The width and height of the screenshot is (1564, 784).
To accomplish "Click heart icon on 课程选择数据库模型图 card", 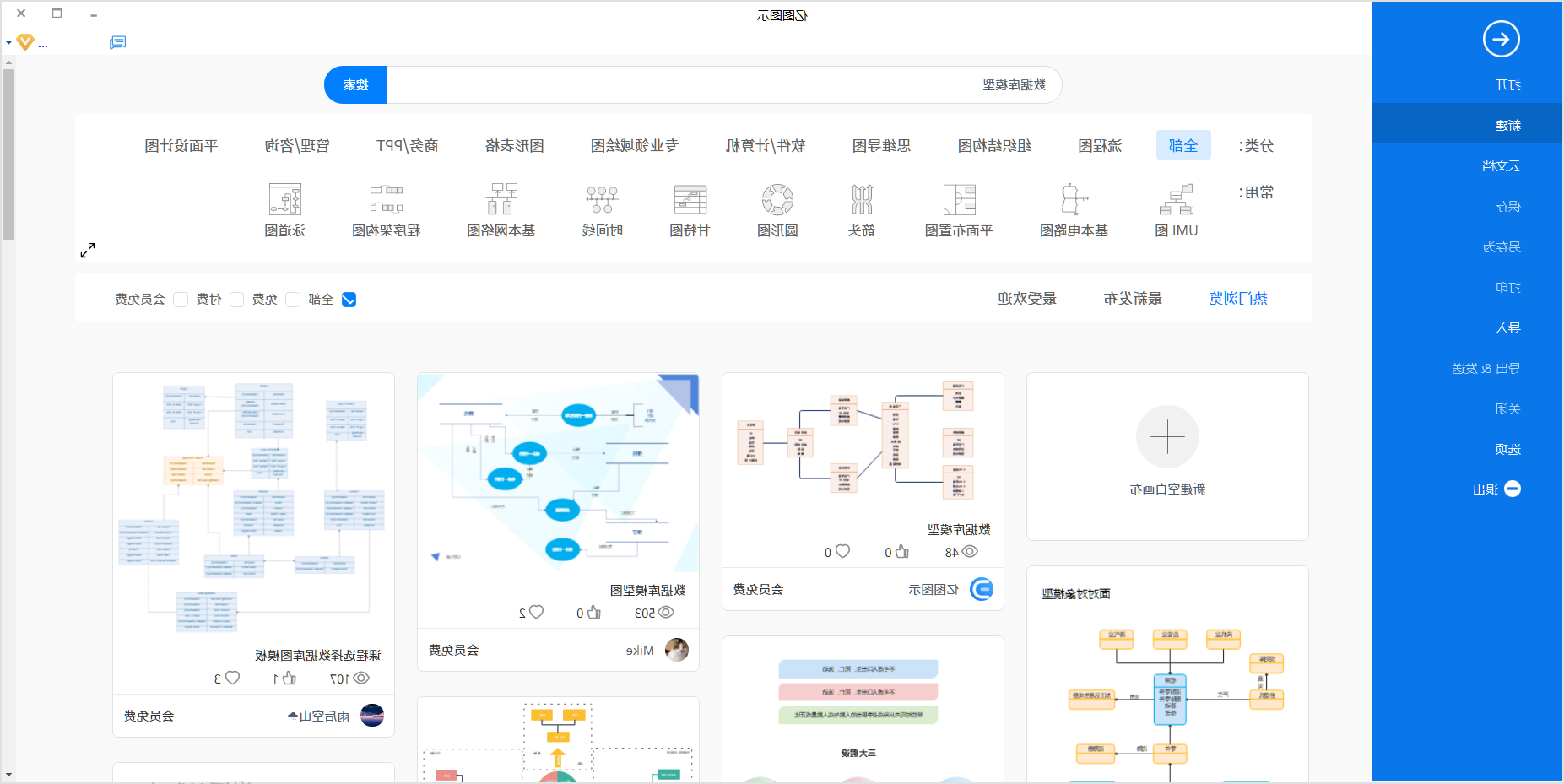I will 232,678.
